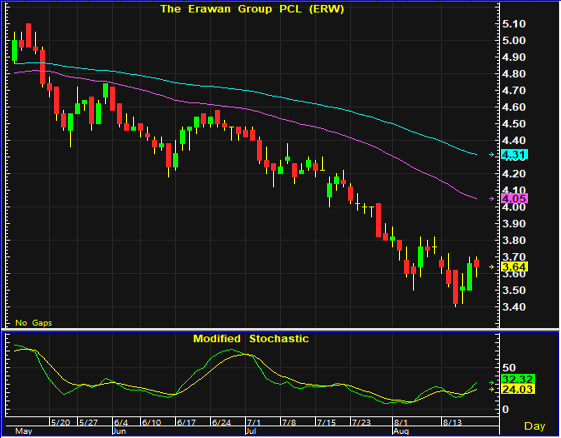
Task: Click the Day timeframe label
Action: tap(535, 426)
